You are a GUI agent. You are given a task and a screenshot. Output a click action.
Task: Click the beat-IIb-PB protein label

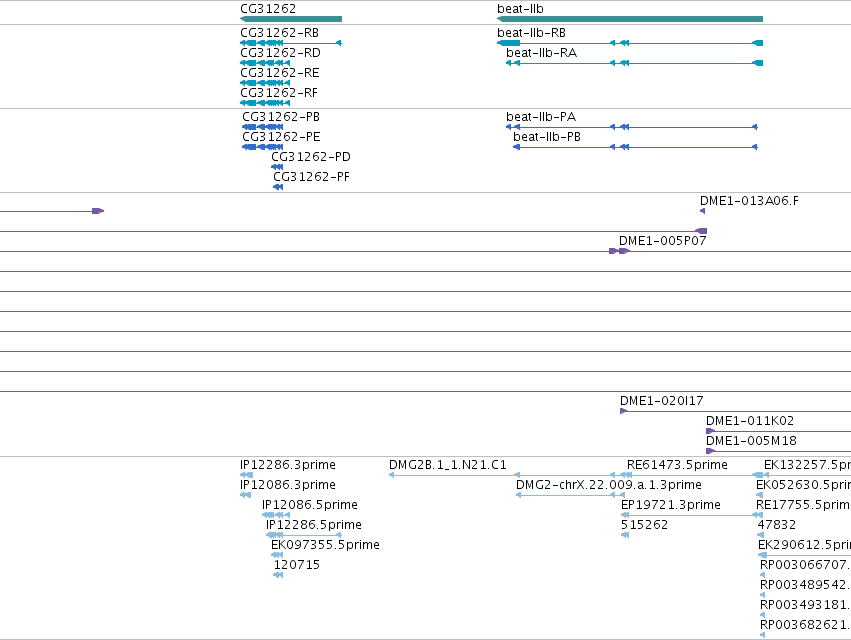coord(547,137)
